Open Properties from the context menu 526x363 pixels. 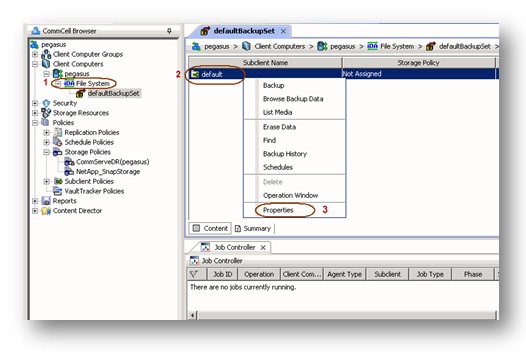point(295,210)
